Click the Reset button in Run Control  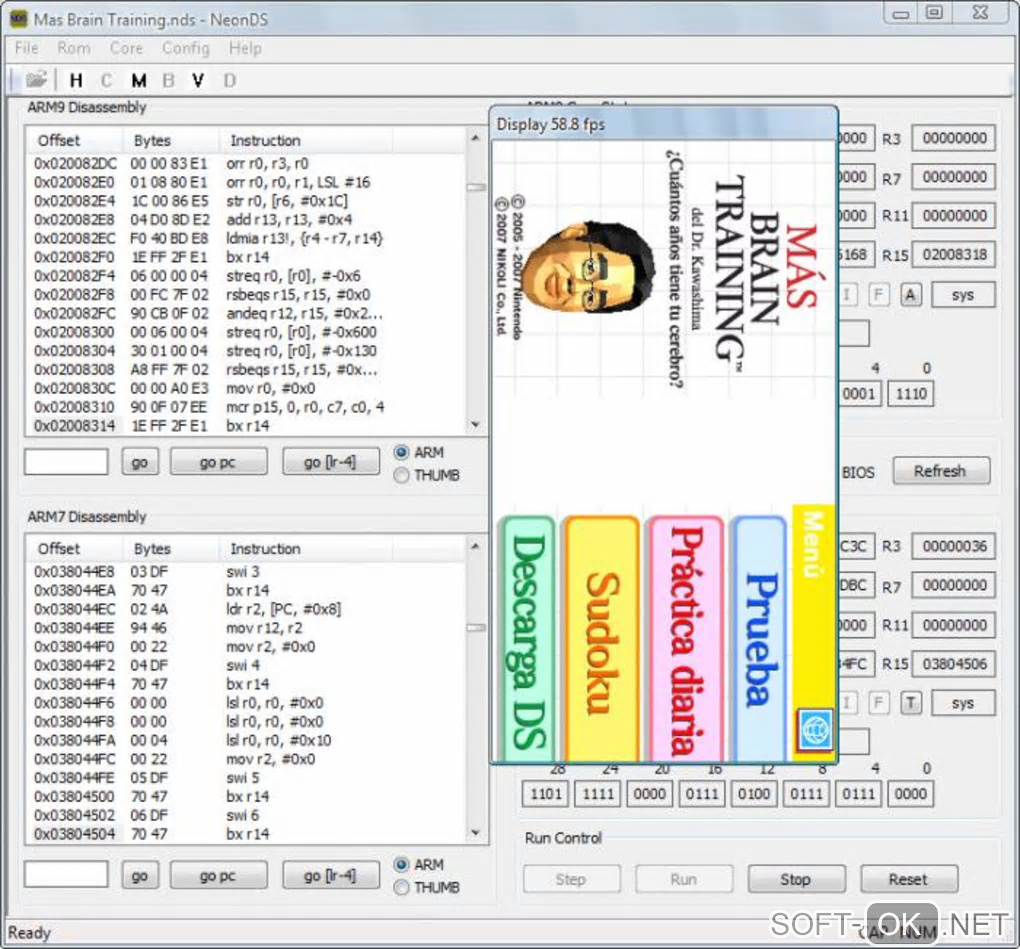point(909,879)
